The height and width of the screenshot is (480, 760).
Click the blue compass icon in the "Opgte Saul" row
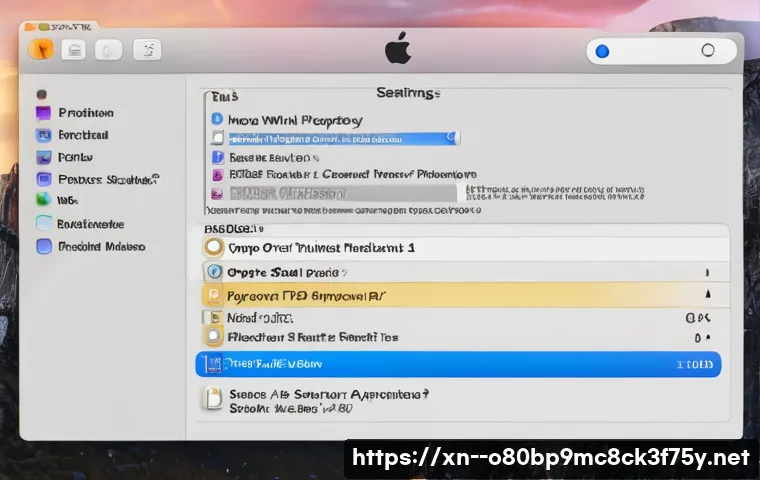pos(213,271)
